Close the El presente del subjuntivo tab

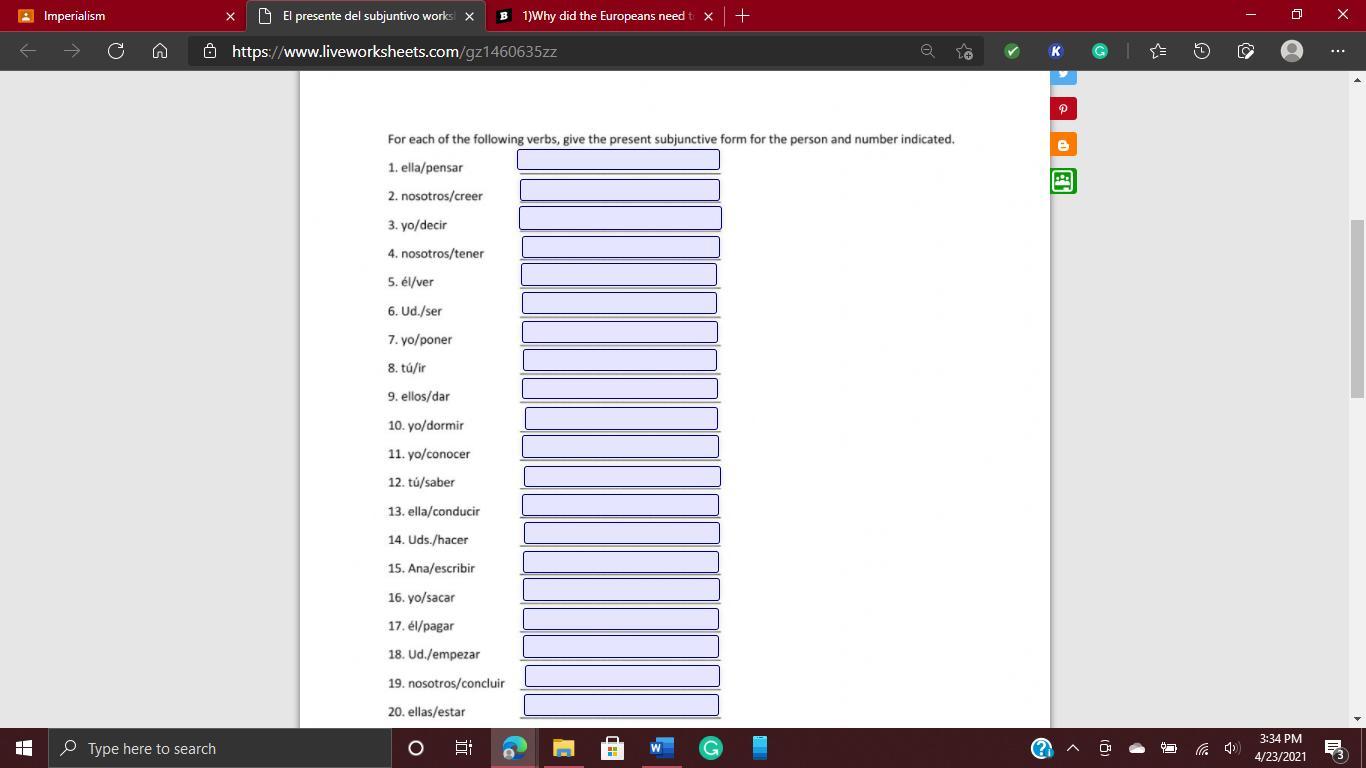tap(469, 16)
